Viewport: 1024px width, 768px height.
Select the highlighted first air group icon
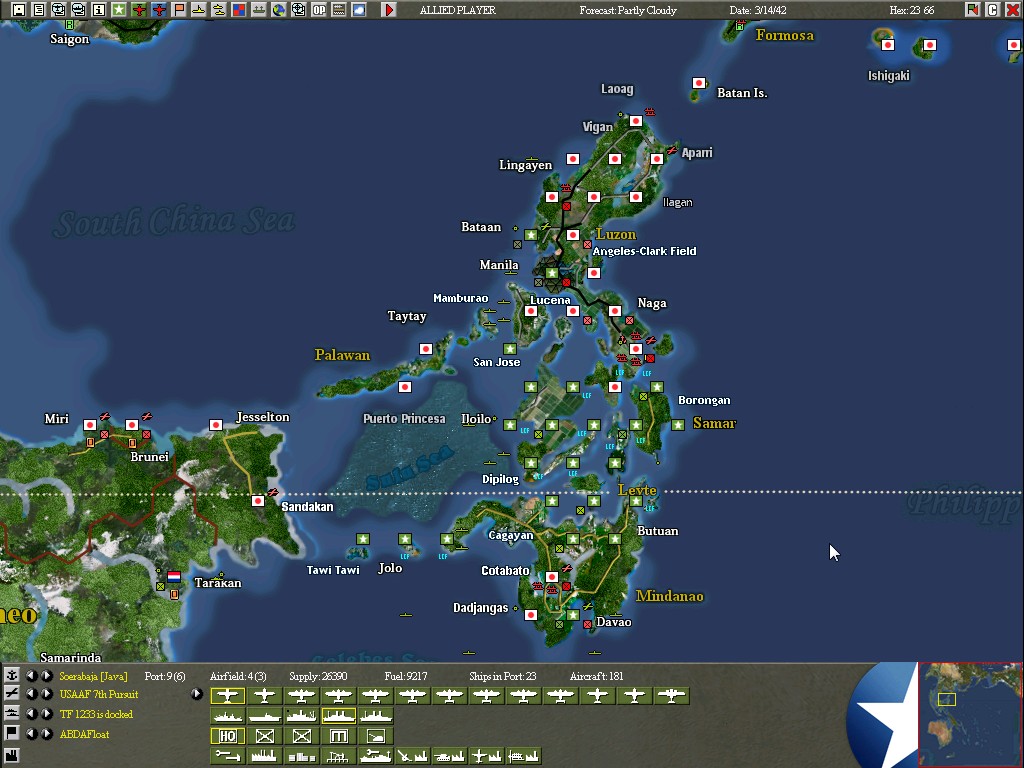(228, 696)
